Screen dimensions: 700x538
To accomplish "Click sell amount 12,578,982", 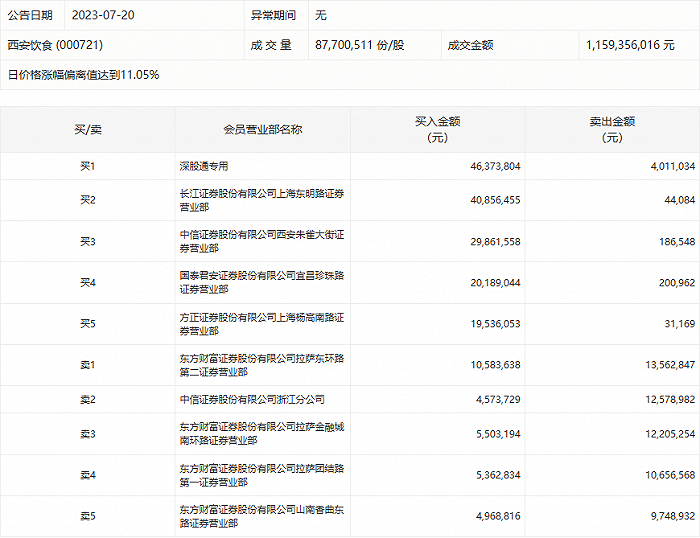I will [x=670, y=400].
